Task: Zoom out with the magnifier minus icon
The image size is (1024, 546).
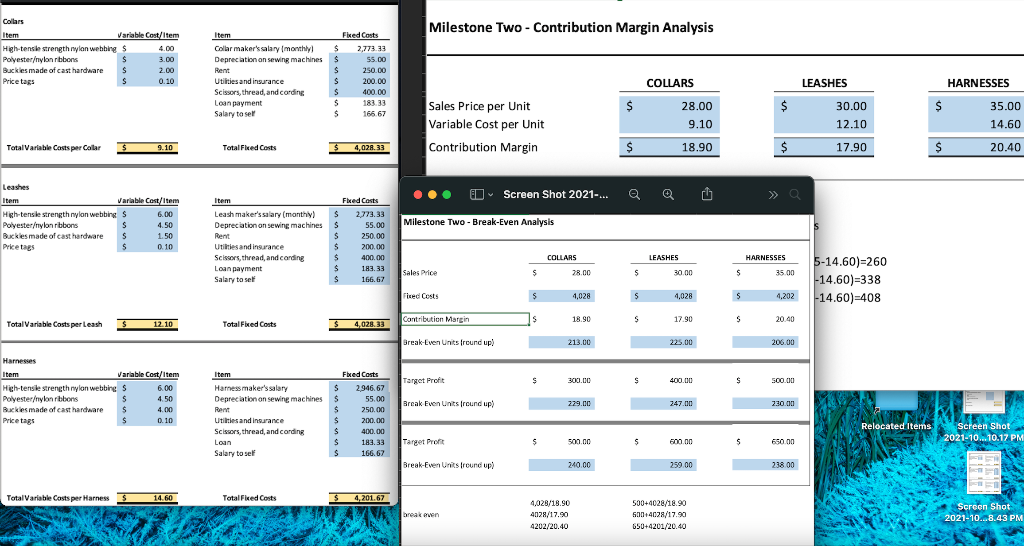Action: (x=634, y=195)
